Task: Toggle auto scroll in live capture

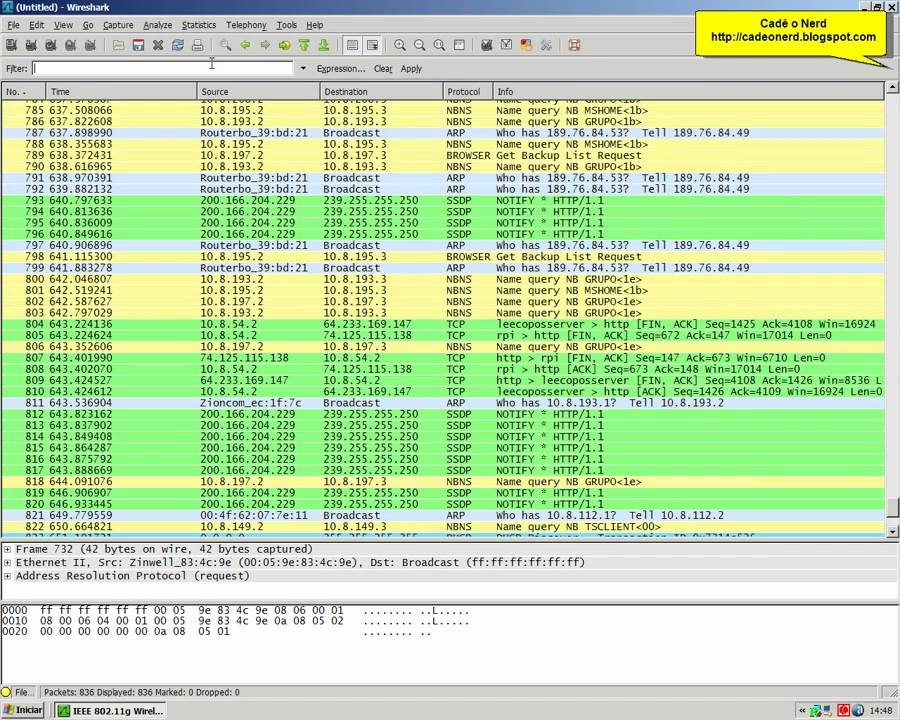Action: pos(372,45)
